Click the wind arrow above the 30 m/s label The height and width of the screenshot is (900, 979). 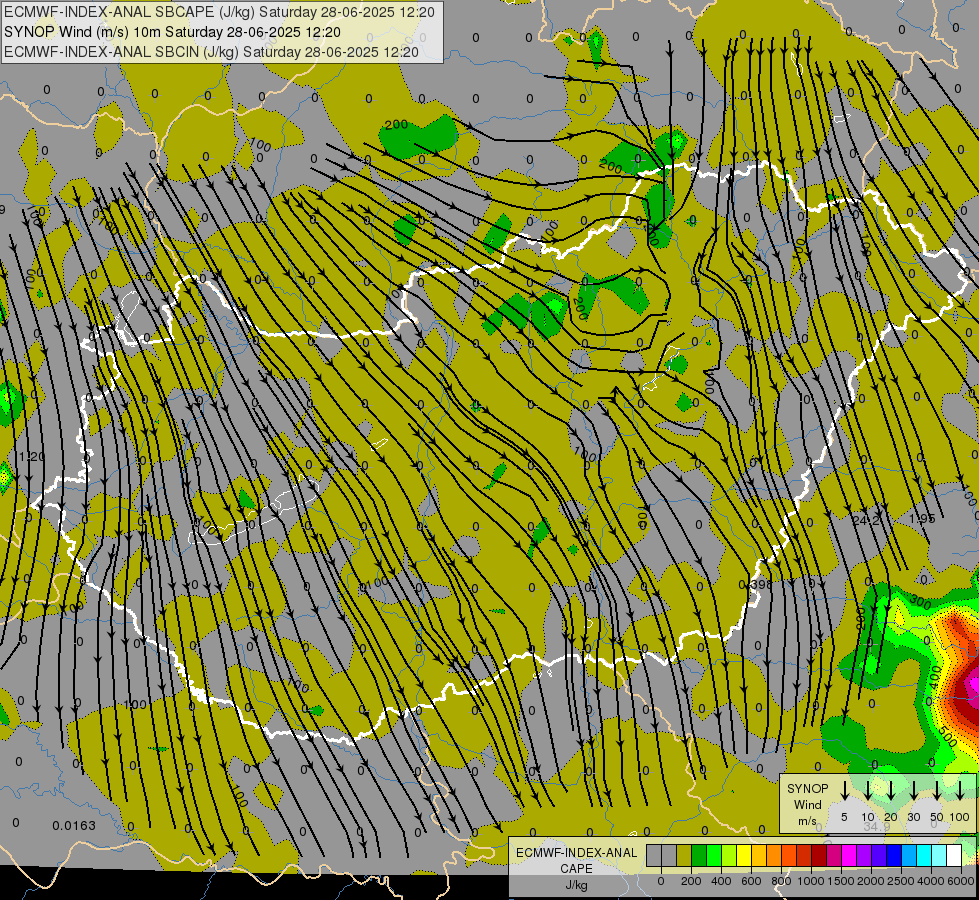click(913, 791)
